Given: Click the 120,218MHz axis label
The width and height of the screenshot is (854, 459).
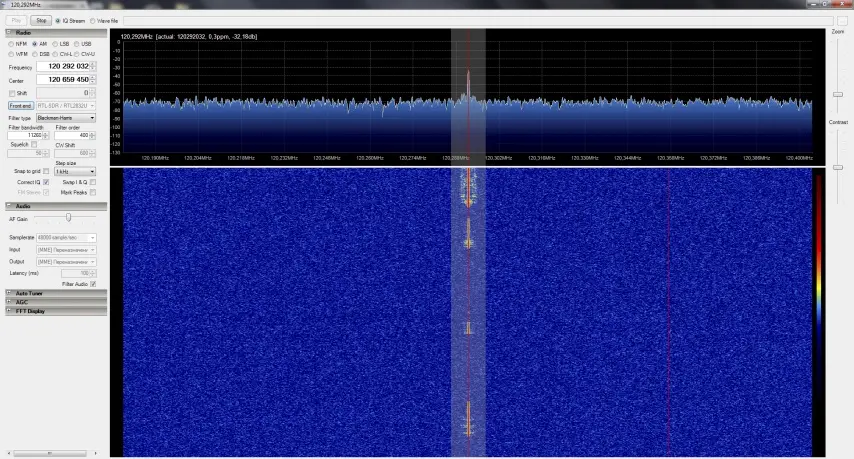Looking at the screenshot, I should [x=241, y=158].
